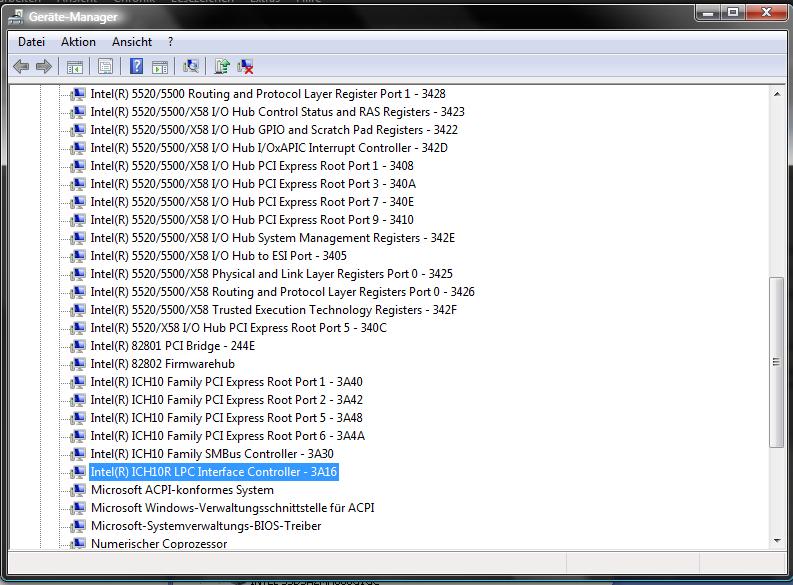Open the Ansicht menu
This screenshot has width=793, height=585.
coord(132,42)
